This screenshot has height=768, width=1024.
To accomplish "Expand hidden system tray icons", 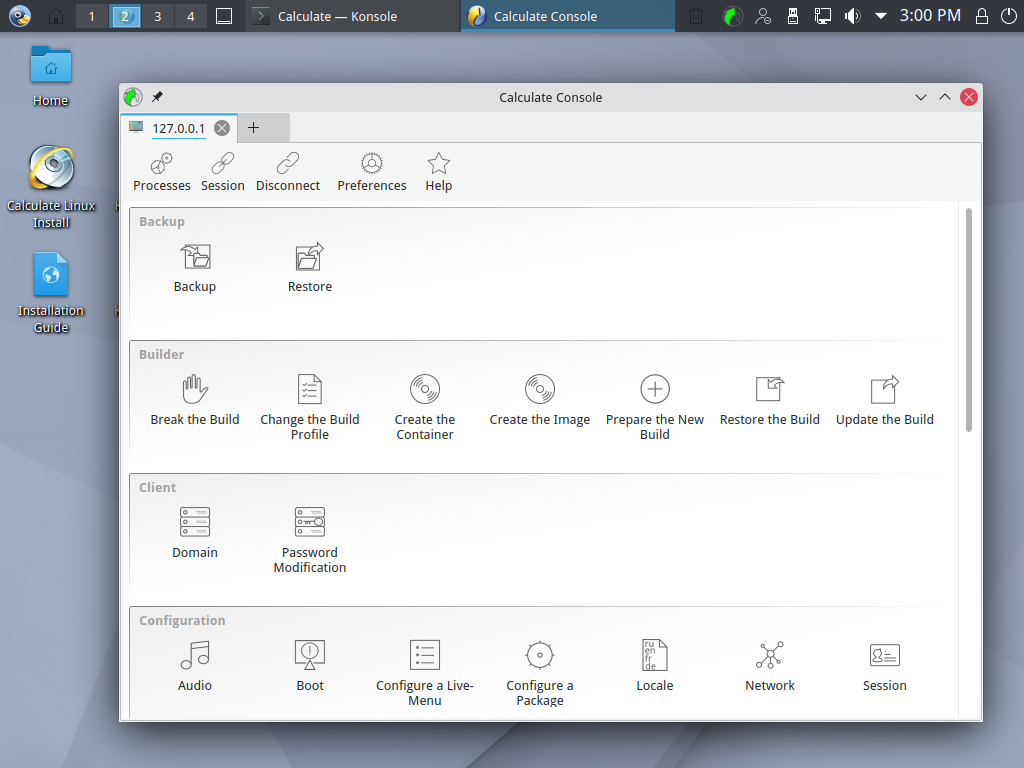I will [x=880, y=16].
